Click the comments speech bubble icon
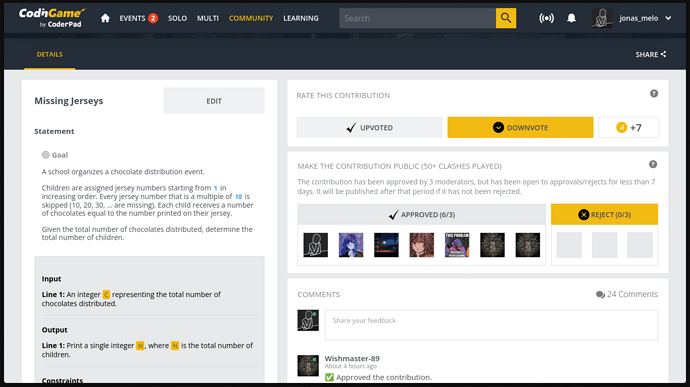The image size is (690, 387). click(x=600, y=295)
